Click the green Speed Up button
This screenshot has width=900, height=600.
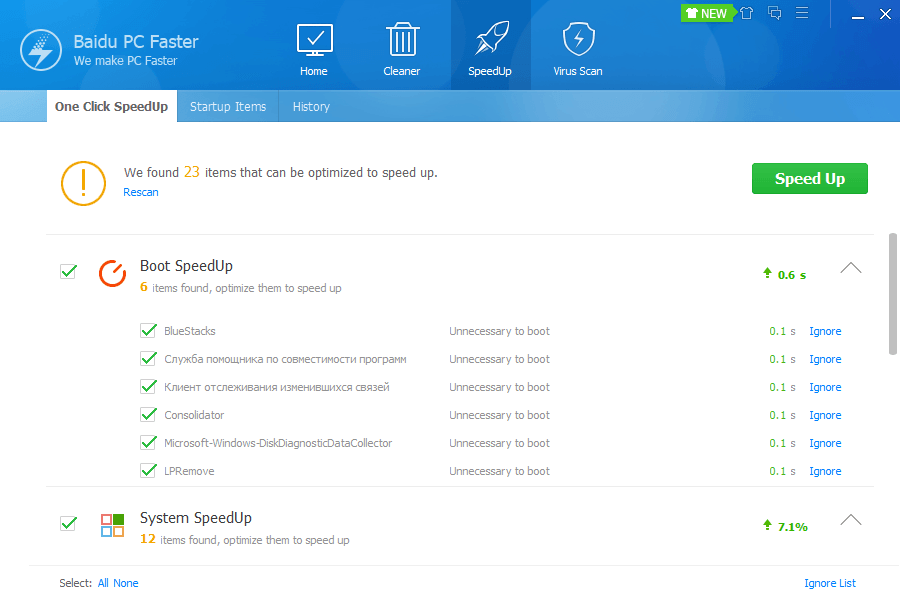click(809, 179)
